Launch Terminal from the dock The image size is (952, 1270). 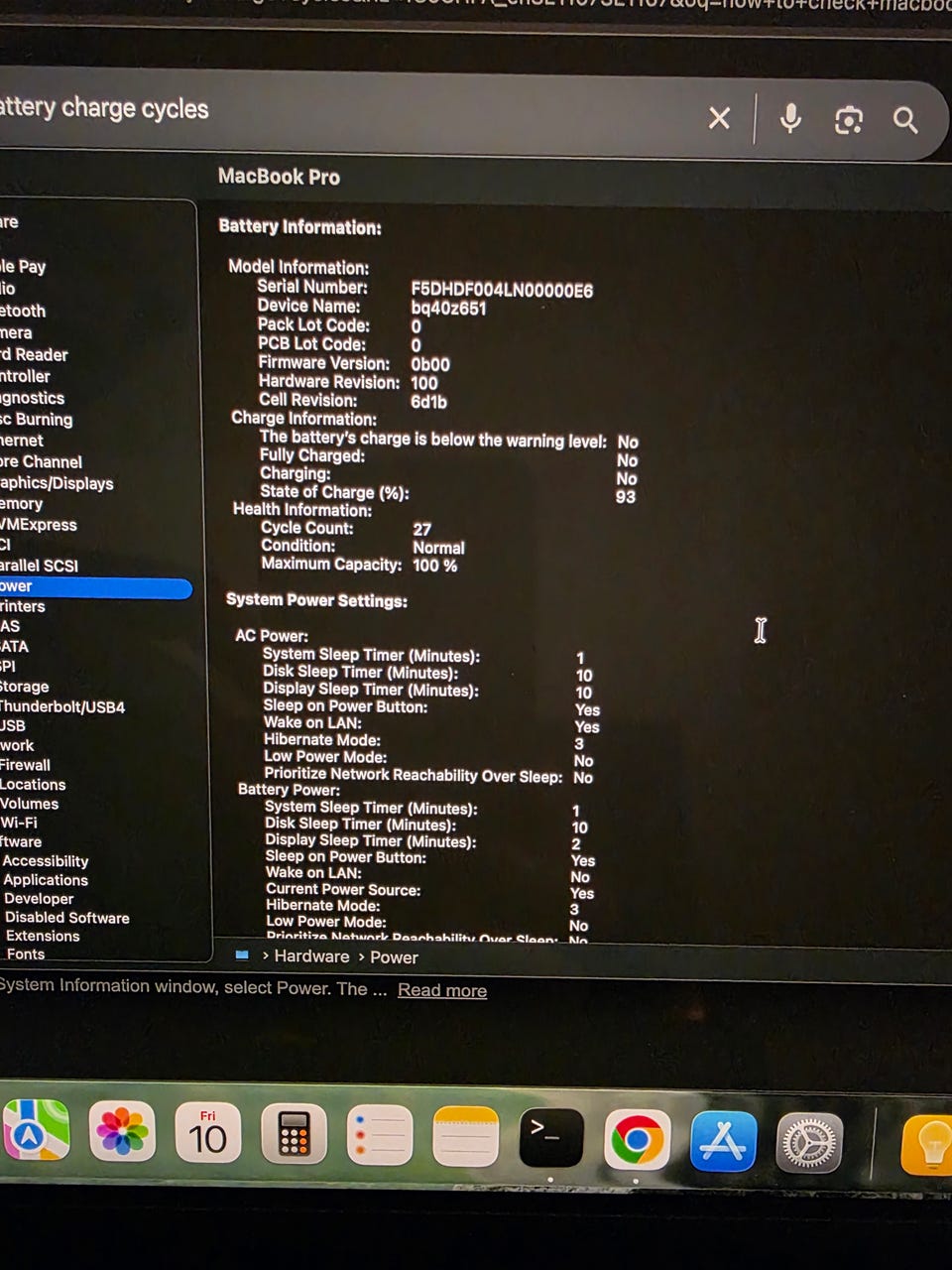550,1137
